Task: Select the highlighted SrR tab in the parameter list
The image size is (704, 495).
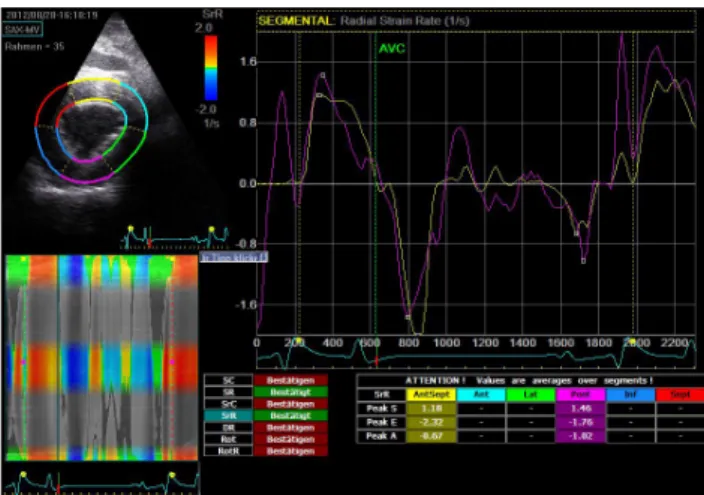Action: pyautogui.click(x=229, y=415)
